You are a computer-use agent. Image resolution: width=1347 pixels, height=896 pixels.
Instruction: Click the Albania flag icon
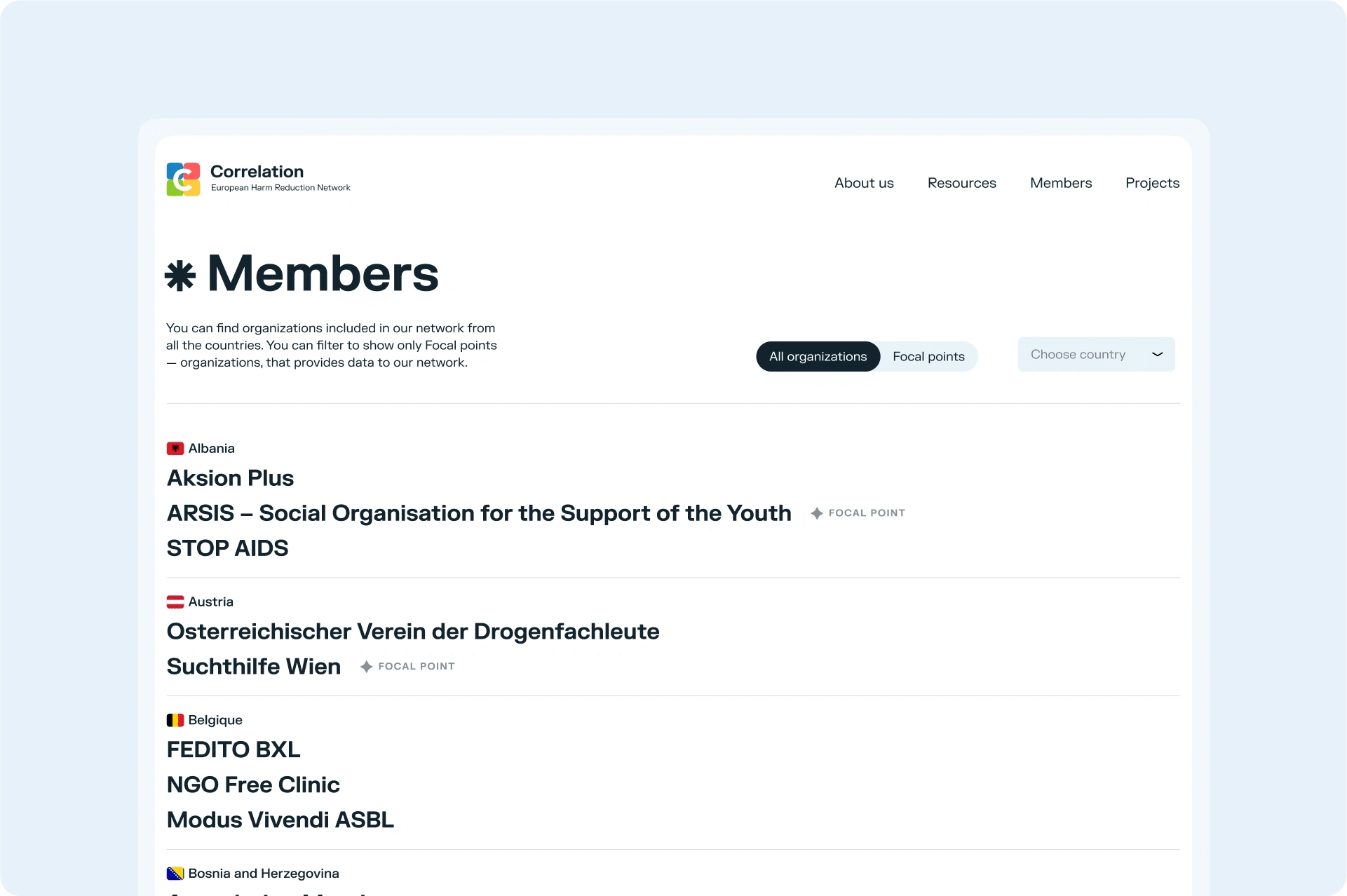click(175, 449)
